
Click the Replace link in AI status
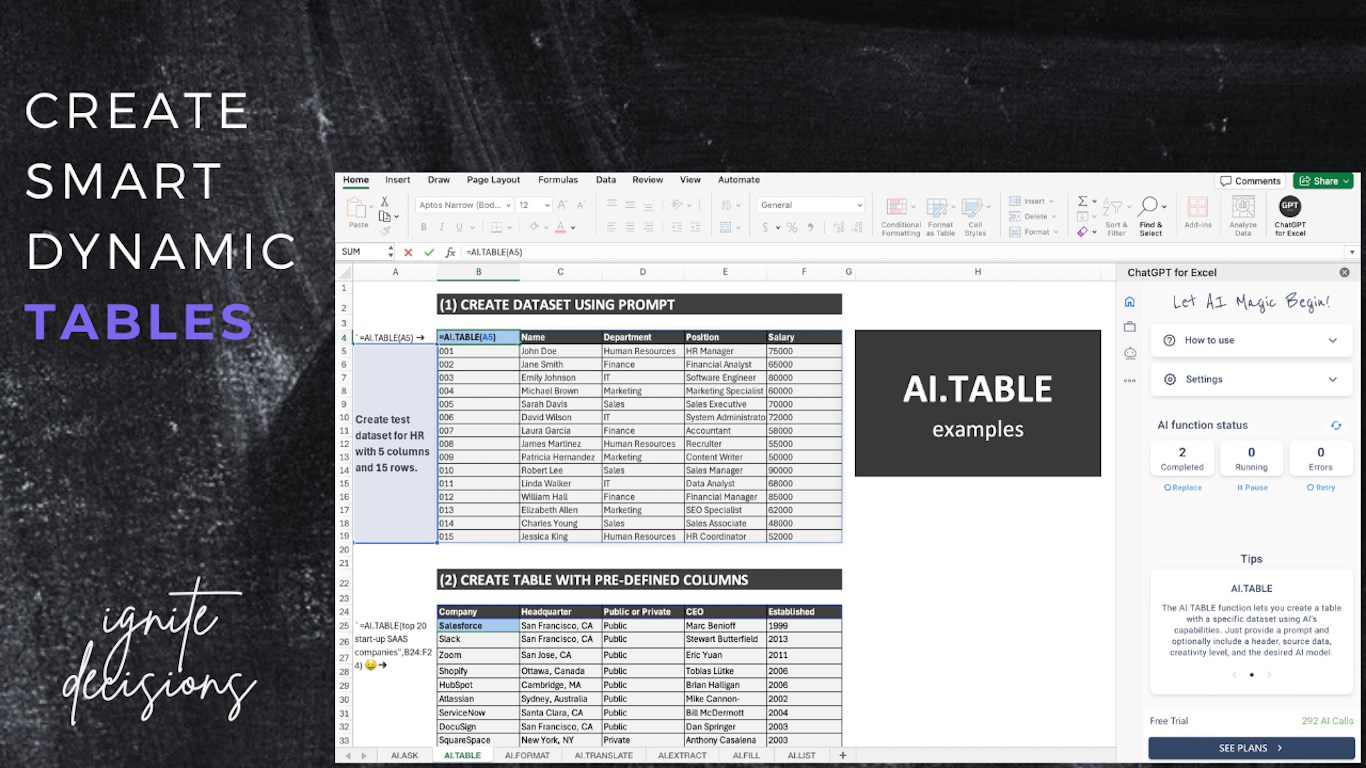coord(1183,488)
